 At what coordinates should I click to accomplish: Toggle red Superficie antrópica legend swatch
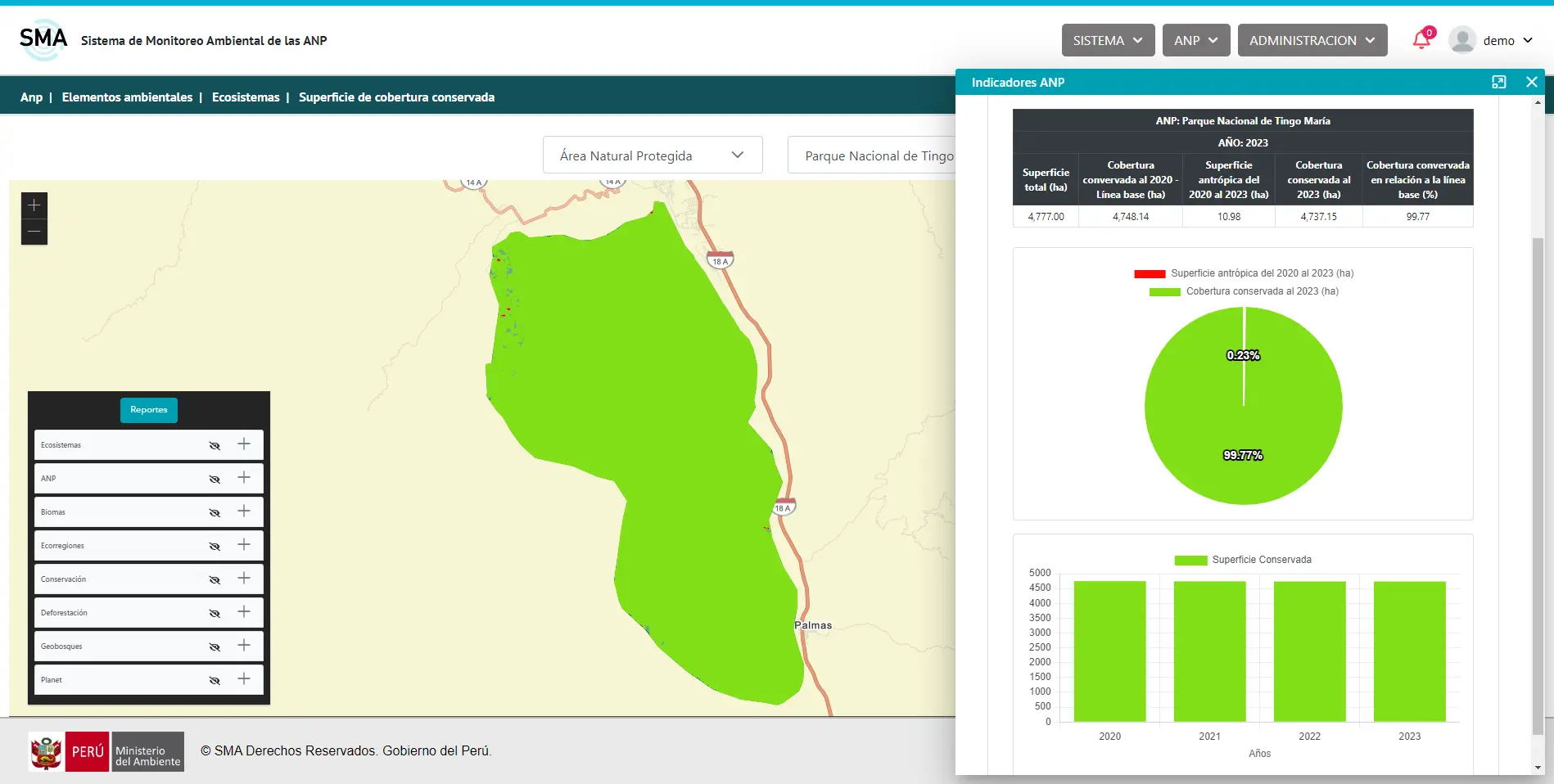point(1150,273)
